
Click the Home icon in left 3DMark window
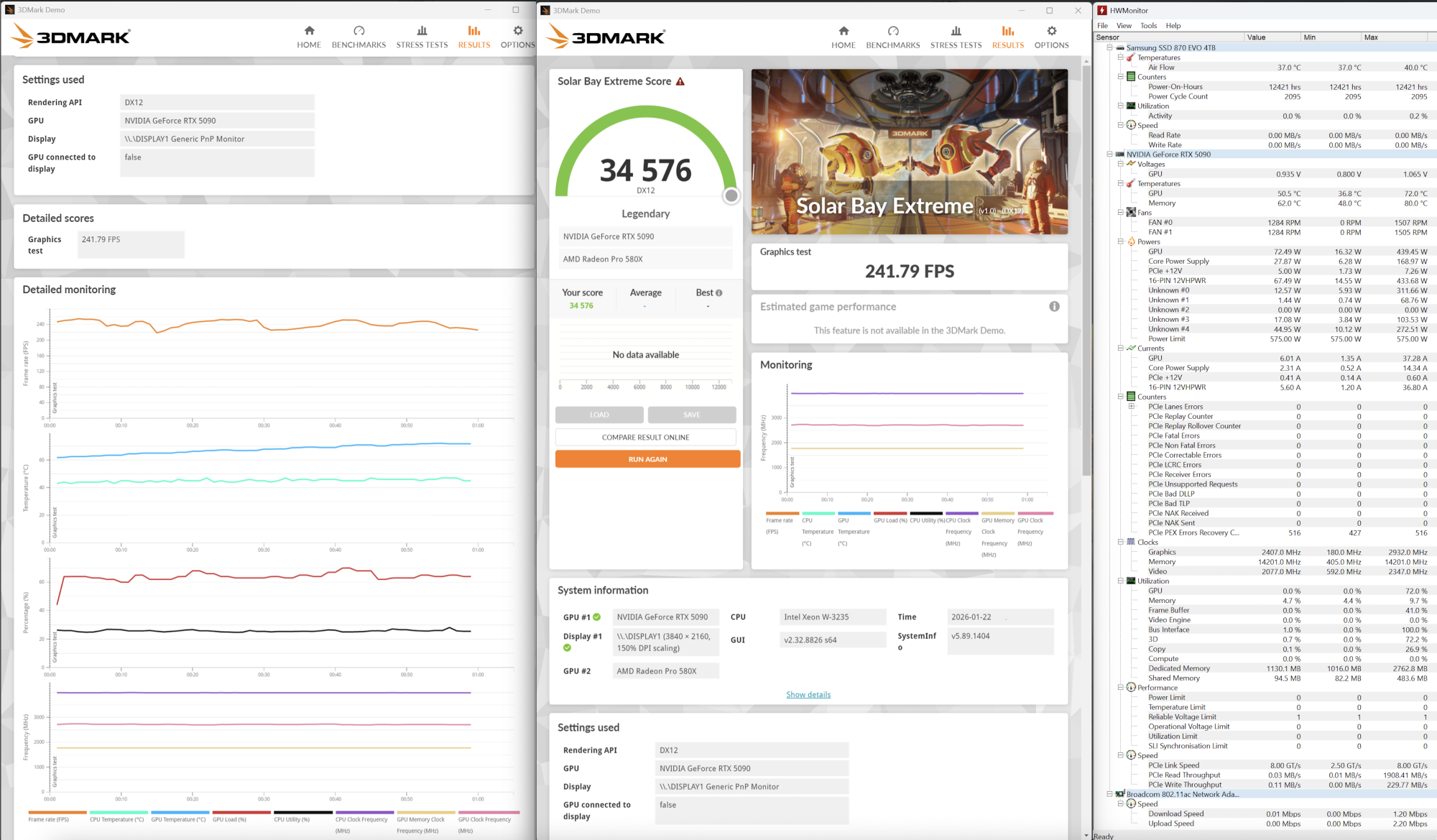click(x=309, y=31)
